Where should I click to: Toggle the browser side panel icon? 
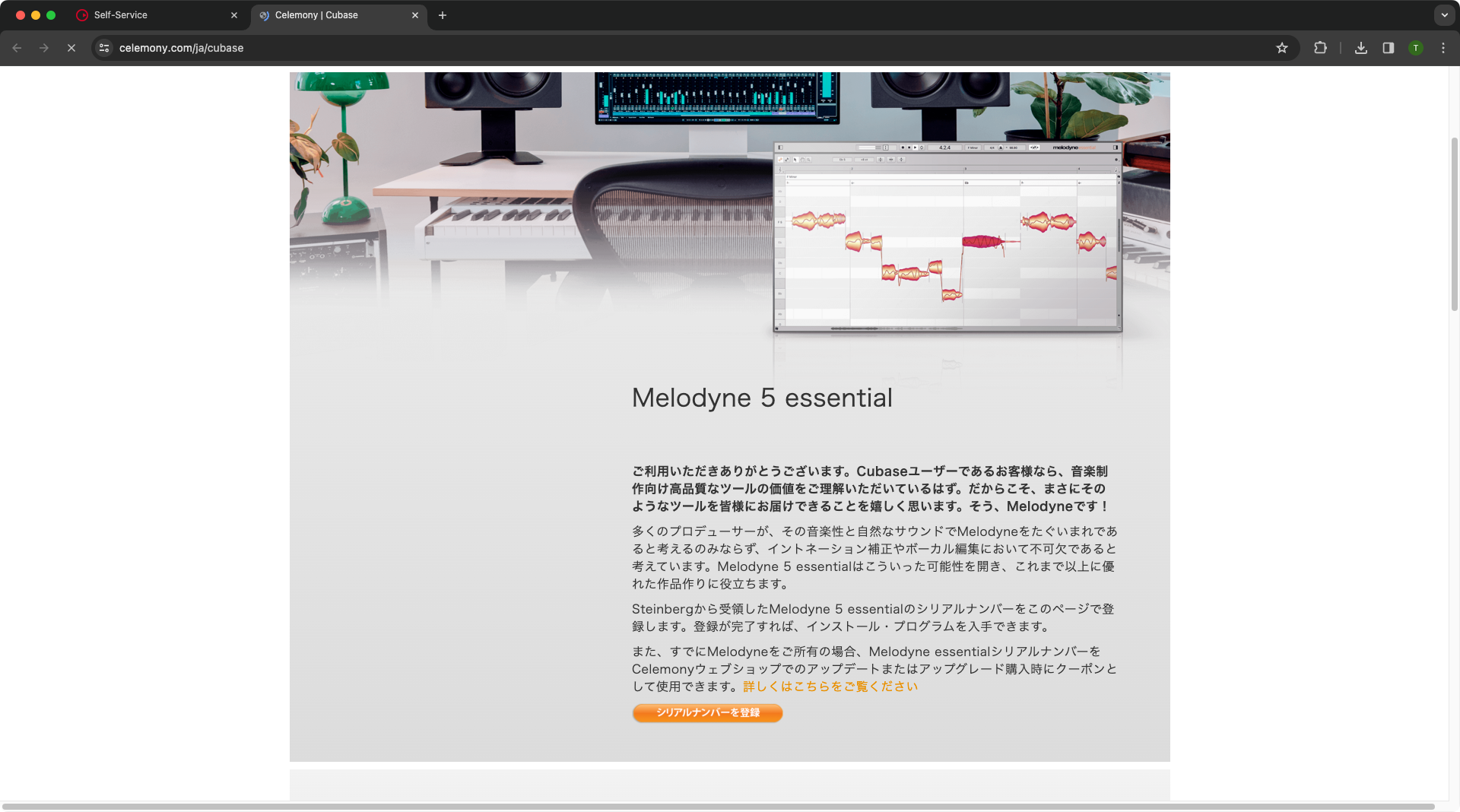click(x=1389, y=48)
